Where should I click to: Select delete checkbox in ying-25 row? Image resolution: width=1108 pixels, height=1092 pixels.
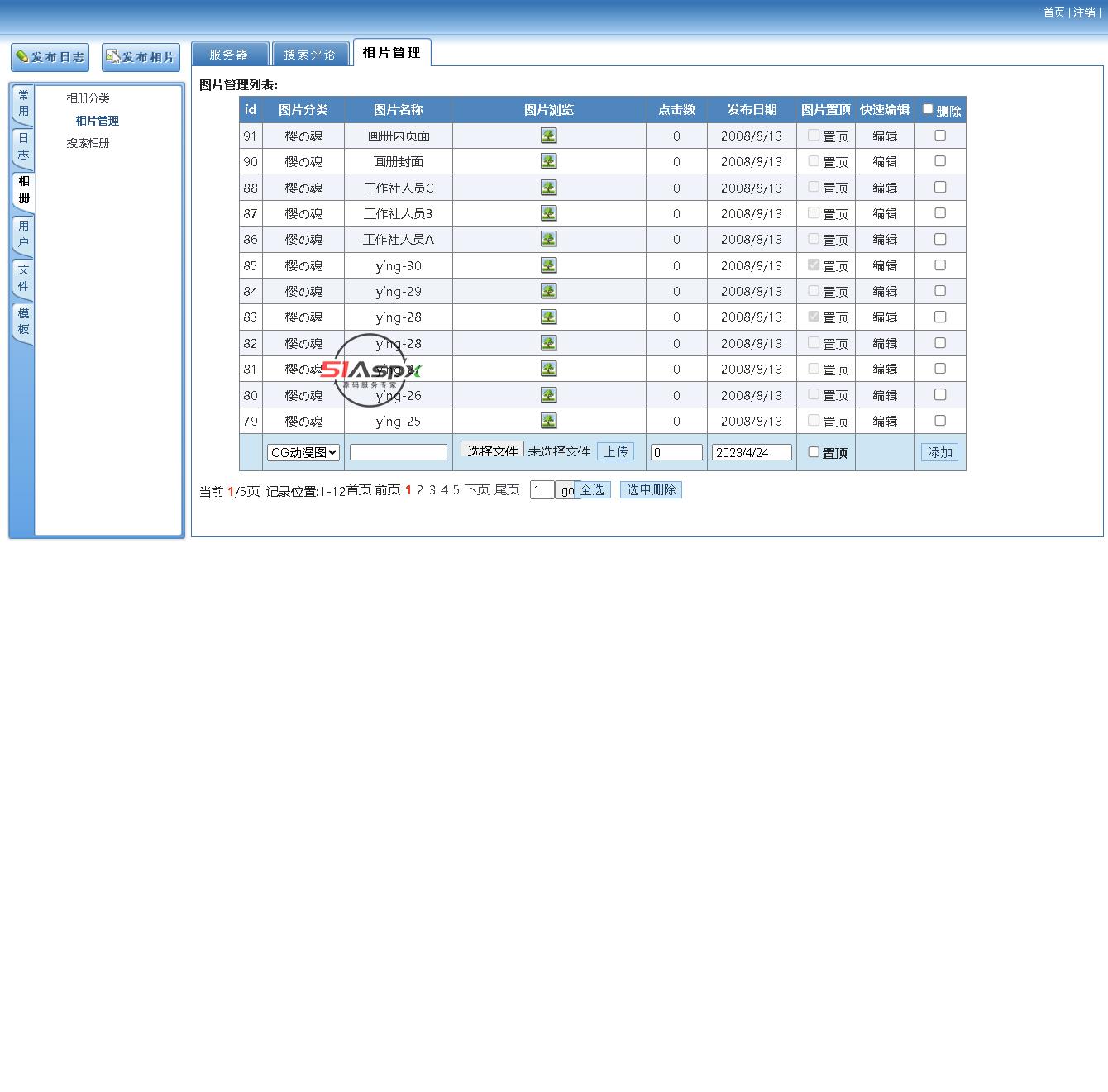tap(940, 421)
